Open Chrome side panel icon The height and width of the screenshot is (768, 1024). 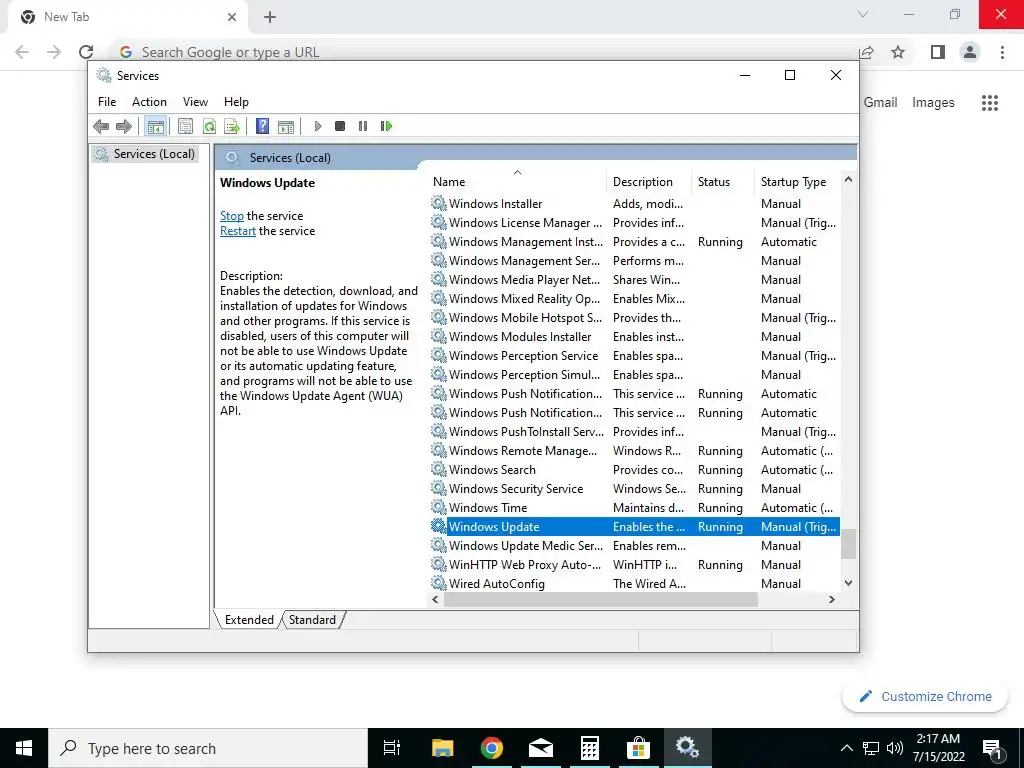(938, 52)
